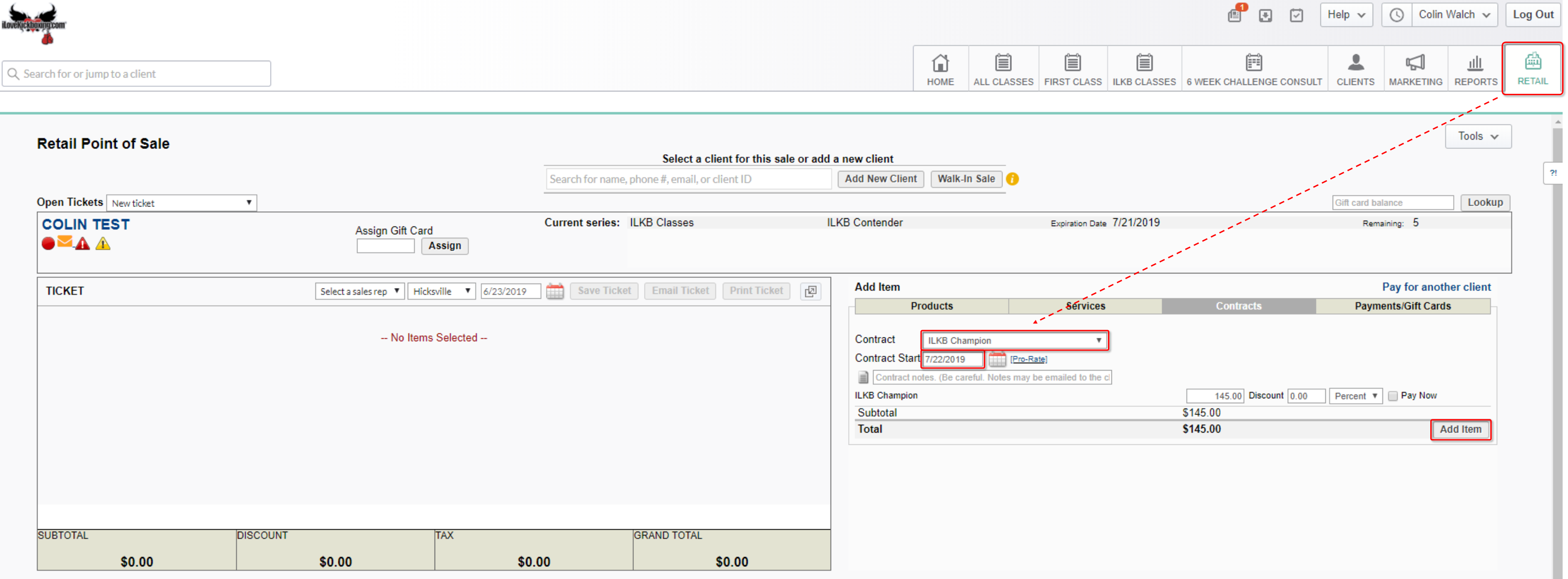Click Pay for another client link

tap(1436, 288)
